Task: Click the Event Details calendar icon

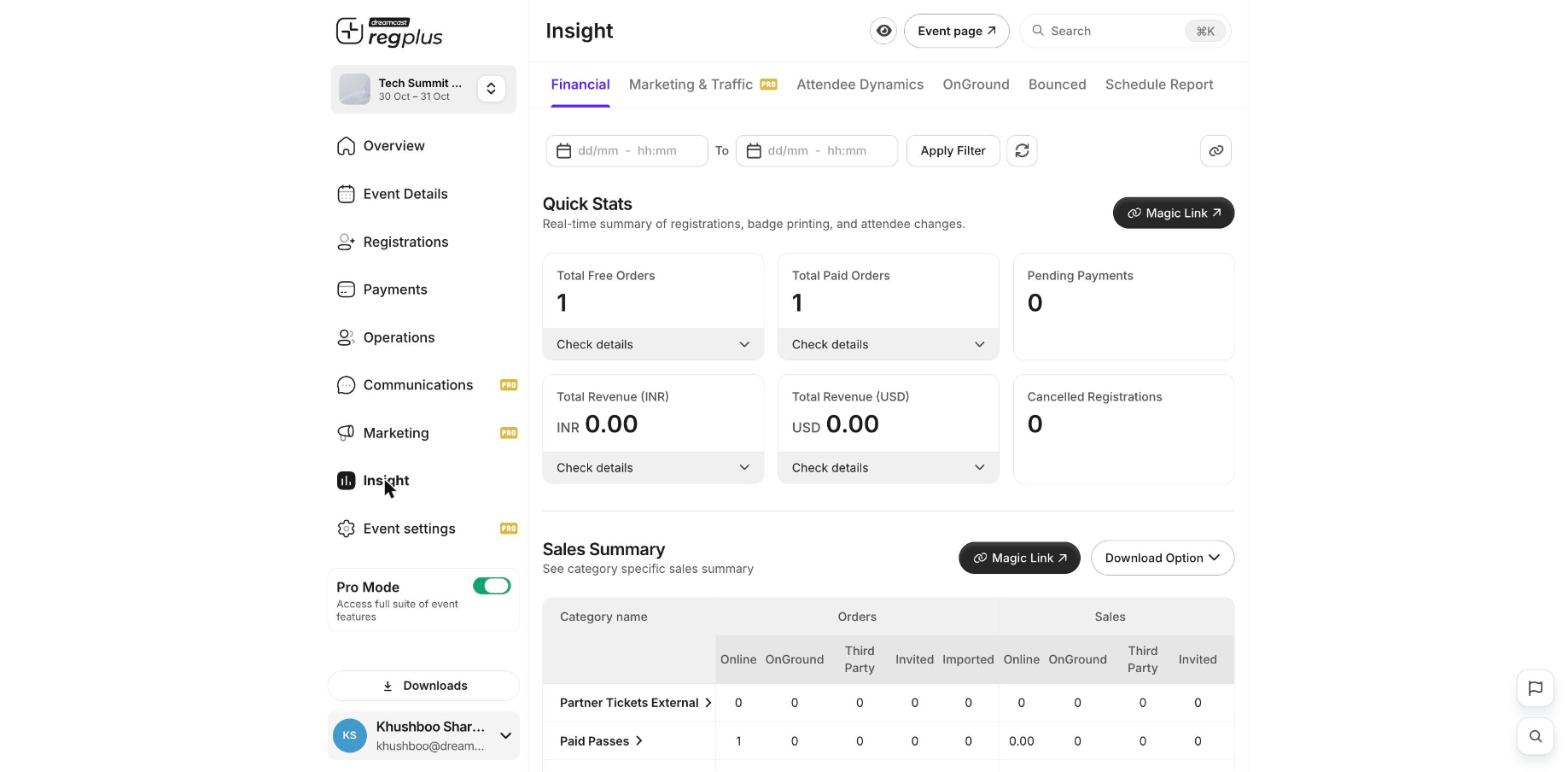Action: pos(346,194)
